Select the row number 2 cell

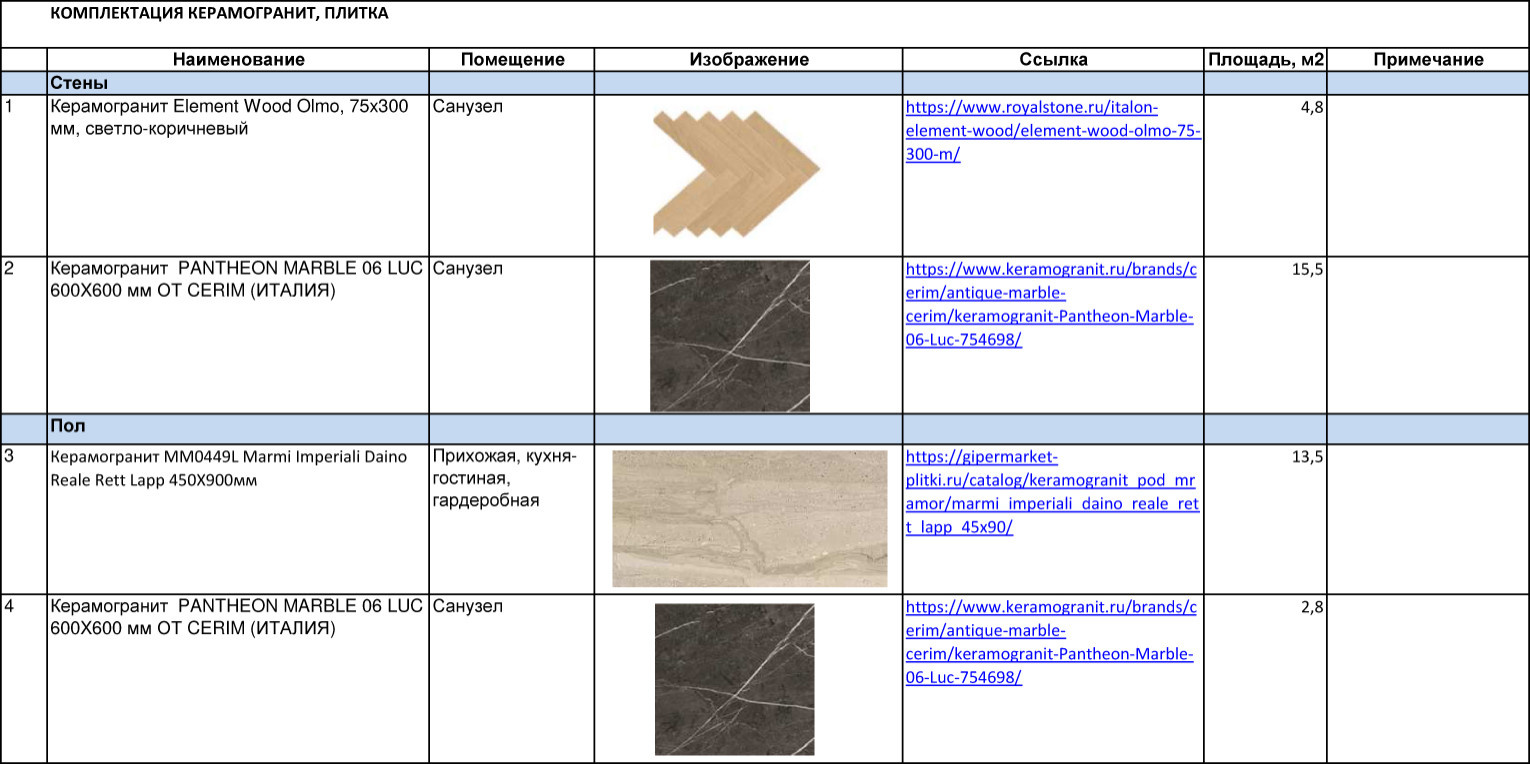(23, 335)
